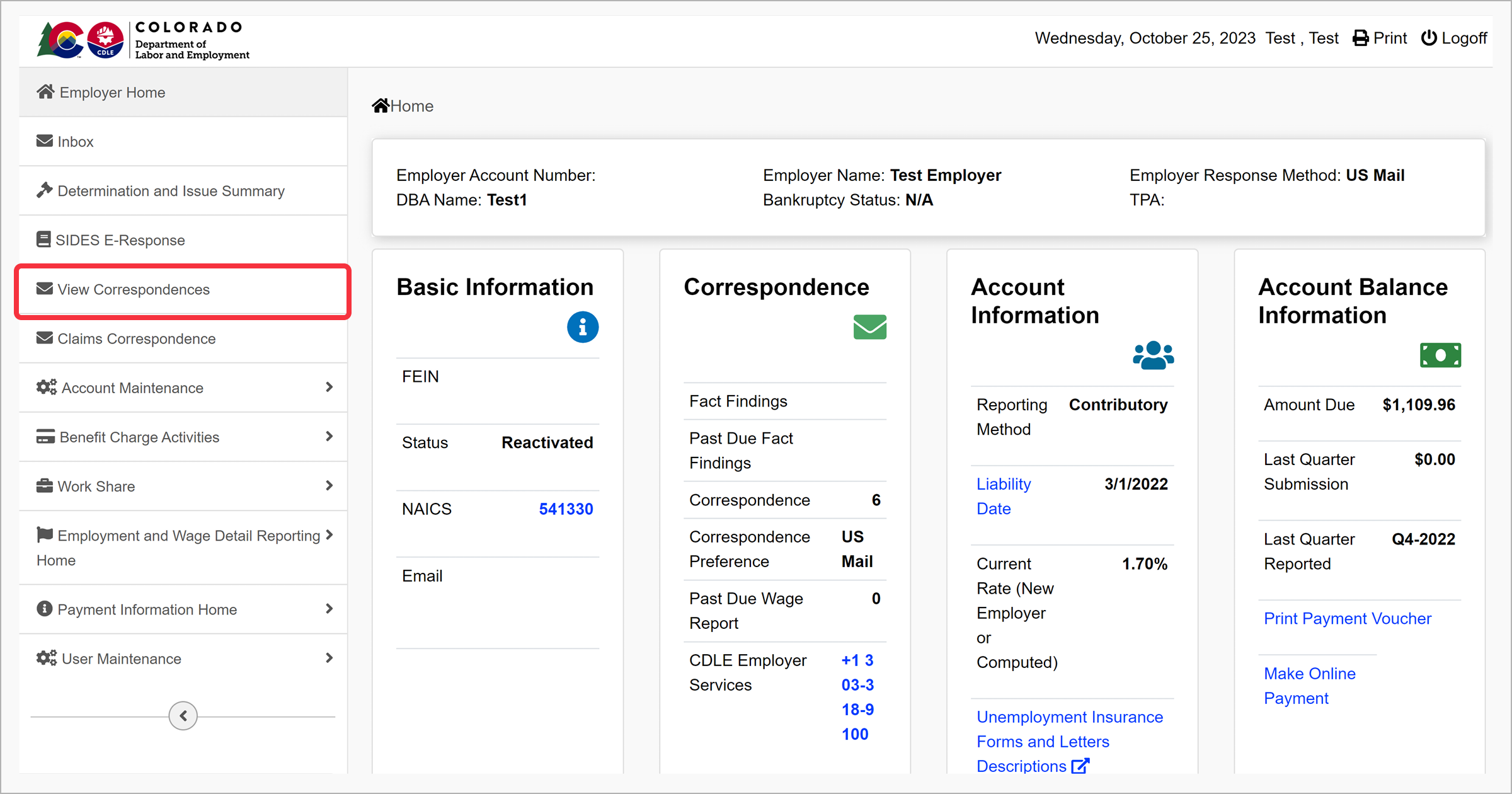Open the View Correspondences menu item
The image size is (1512, 794).
[x=133, y=290]
